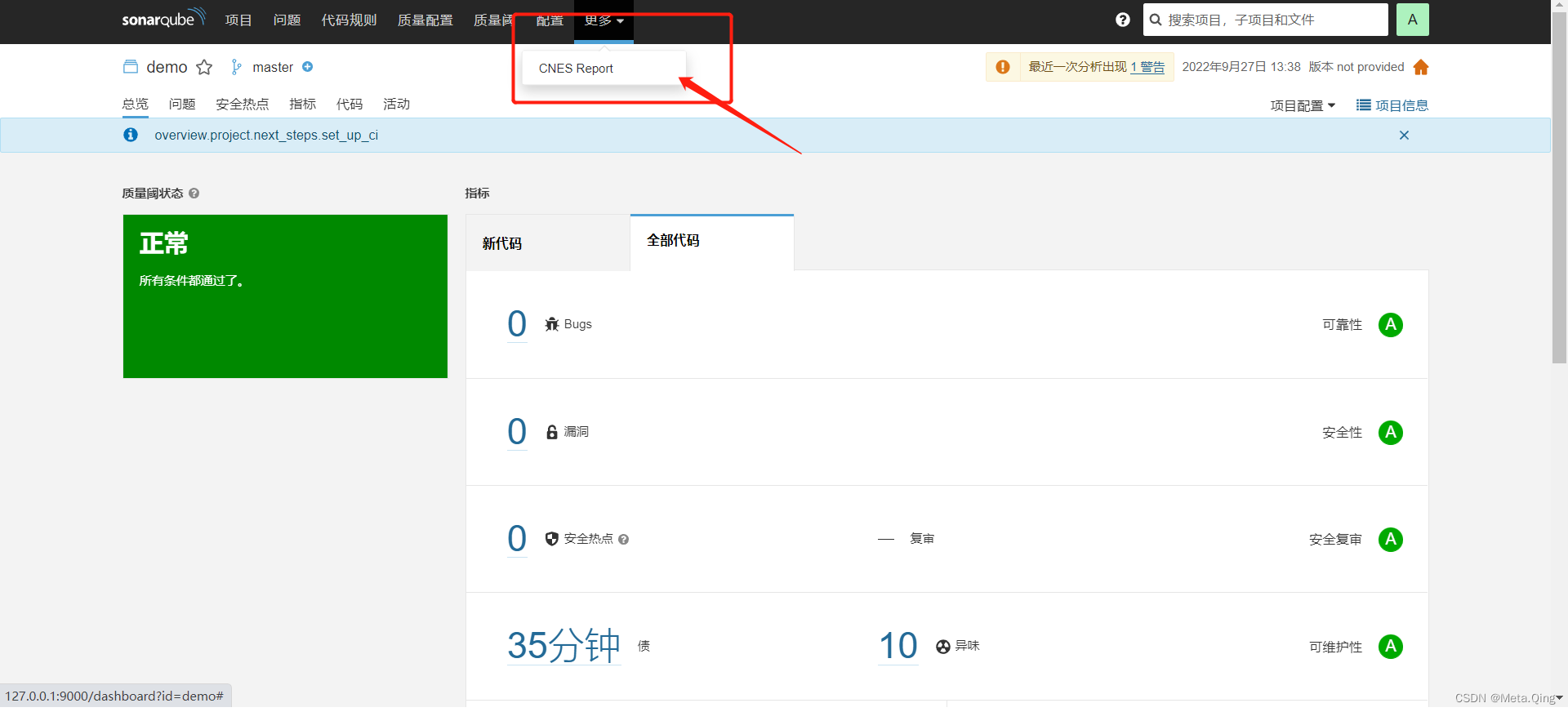Switch to 安全热点 project tab
This screenshot has height=712, width=1568.
pyautogui.click(x=243, y=104)
